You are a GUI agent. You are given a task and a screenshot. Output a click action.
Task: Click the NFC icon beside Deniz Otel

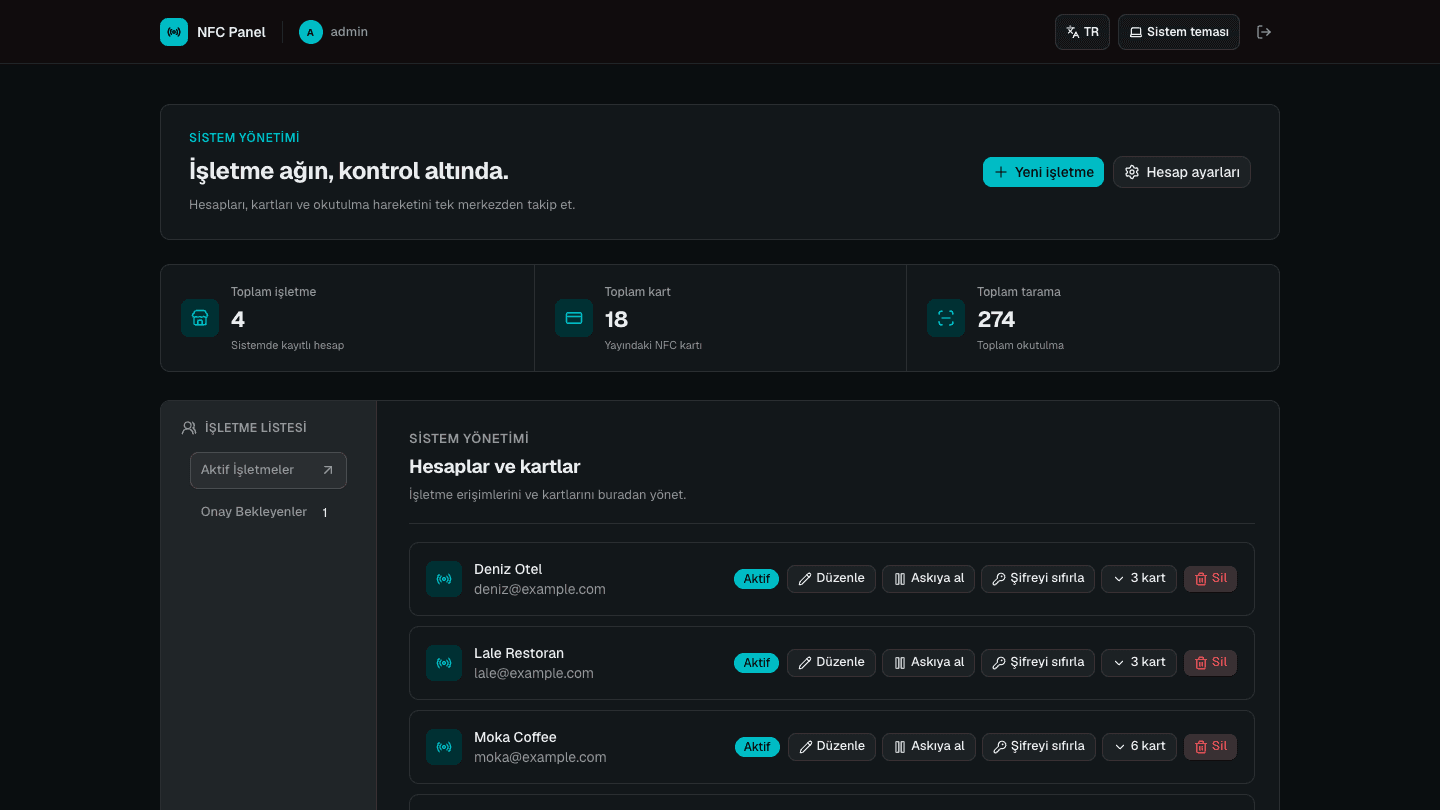click(x=444, y=579)
